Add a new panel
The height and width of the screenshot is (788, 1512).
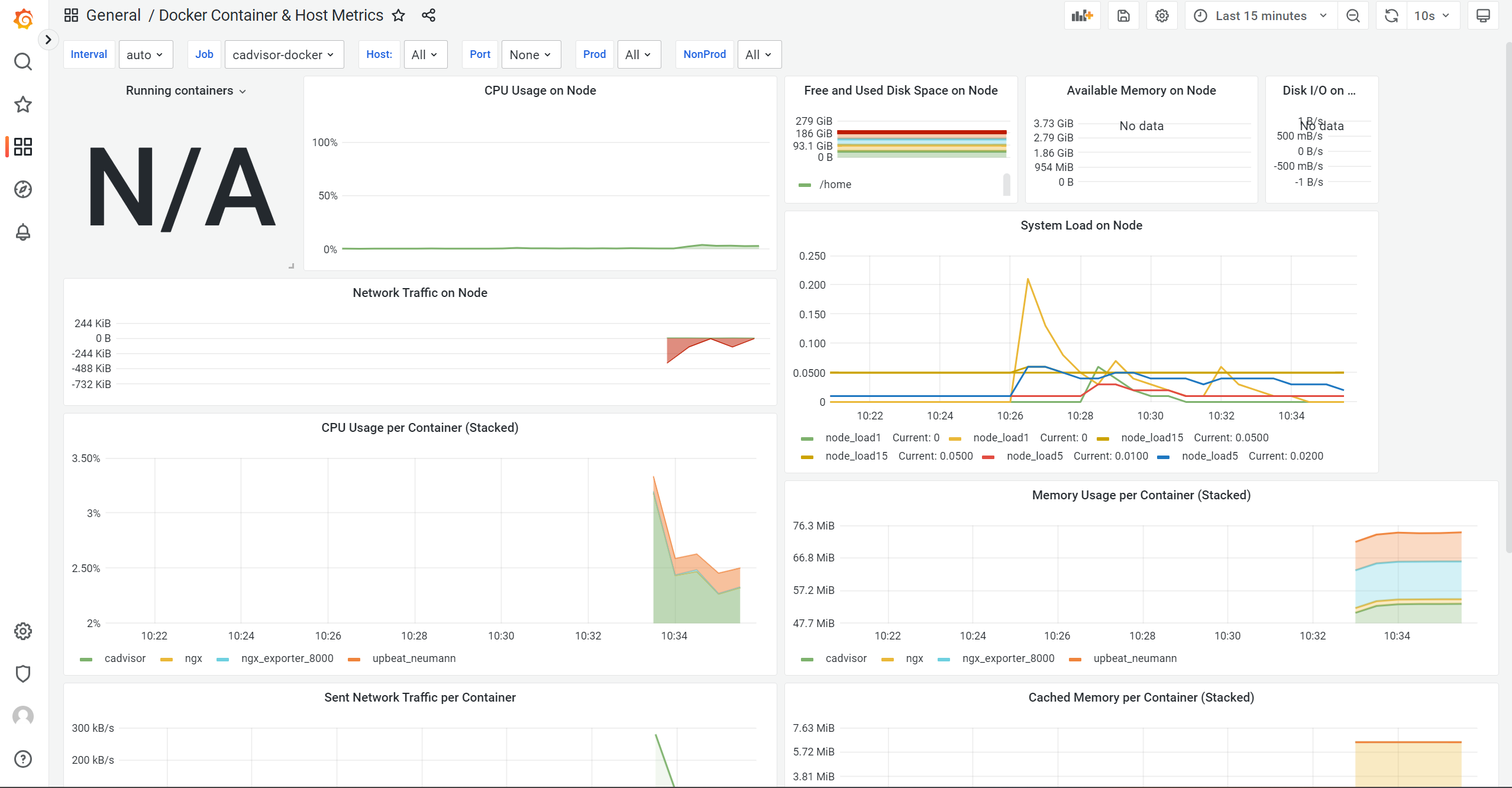point(1082,16)
